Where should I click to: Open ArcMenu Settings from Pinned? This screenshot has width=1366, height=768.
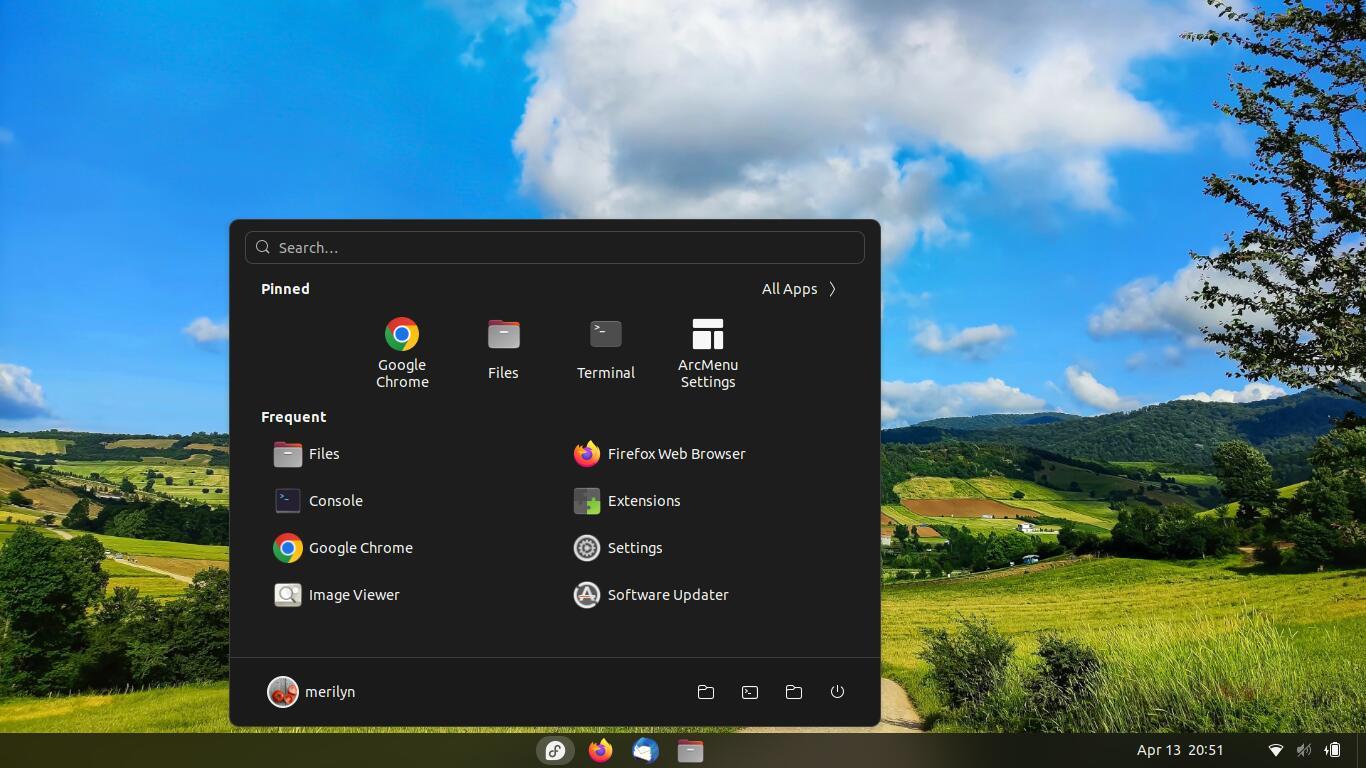click(x=707, y=352)
